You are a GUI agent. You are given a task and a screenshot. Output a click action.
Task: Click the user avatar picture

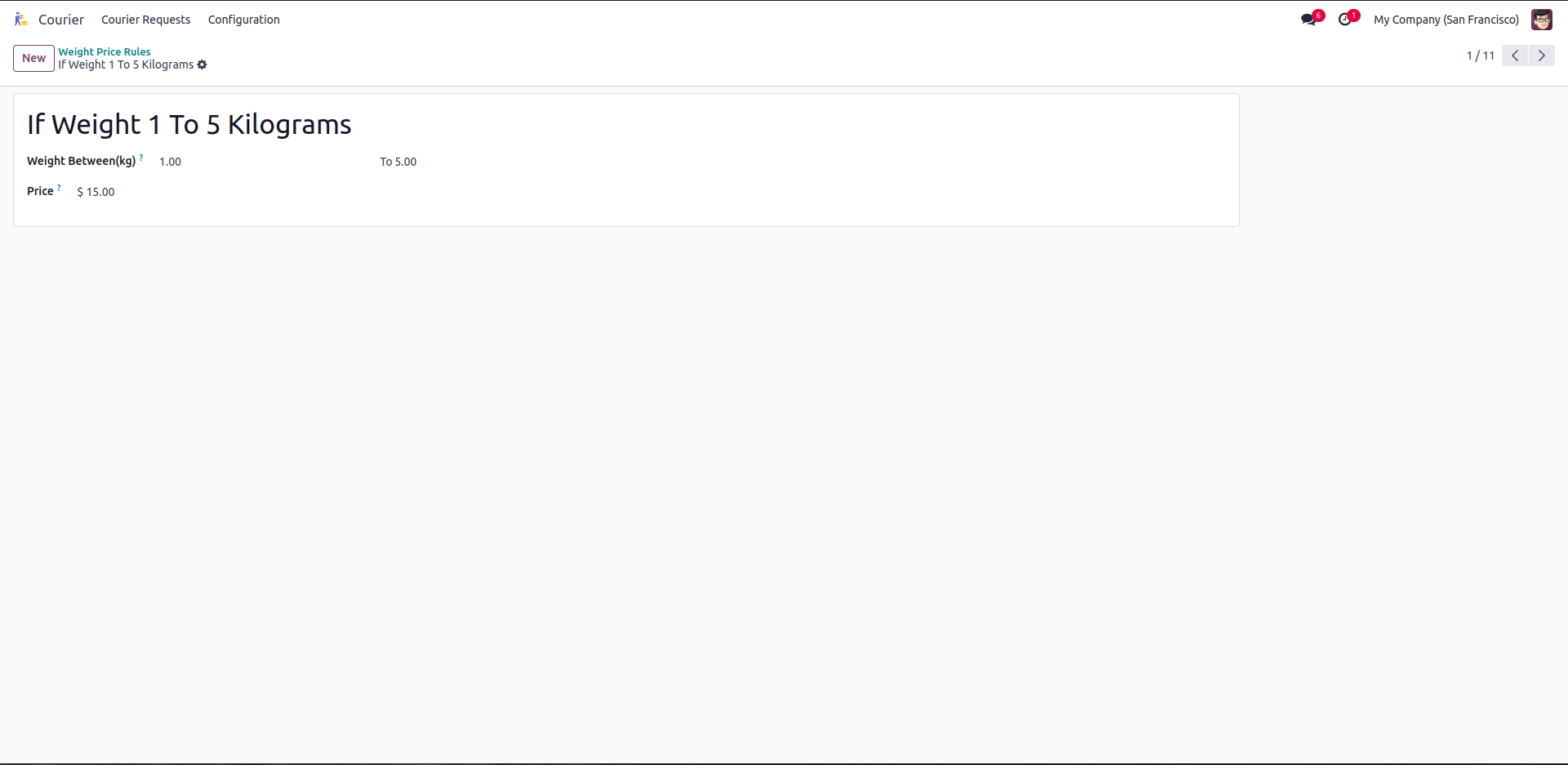[1541, 20]
